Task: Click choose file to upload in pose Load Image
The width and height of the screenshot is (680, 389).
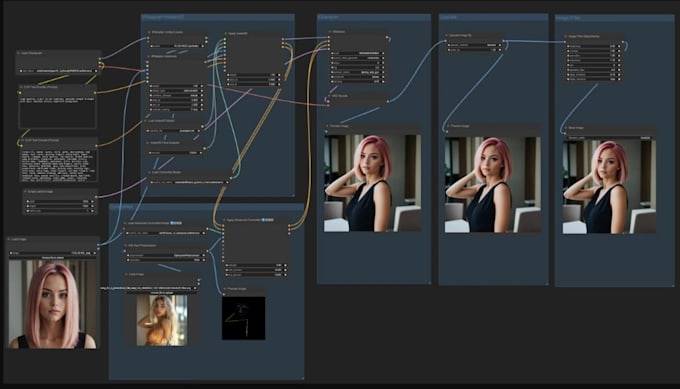Action: pos(162,293)
